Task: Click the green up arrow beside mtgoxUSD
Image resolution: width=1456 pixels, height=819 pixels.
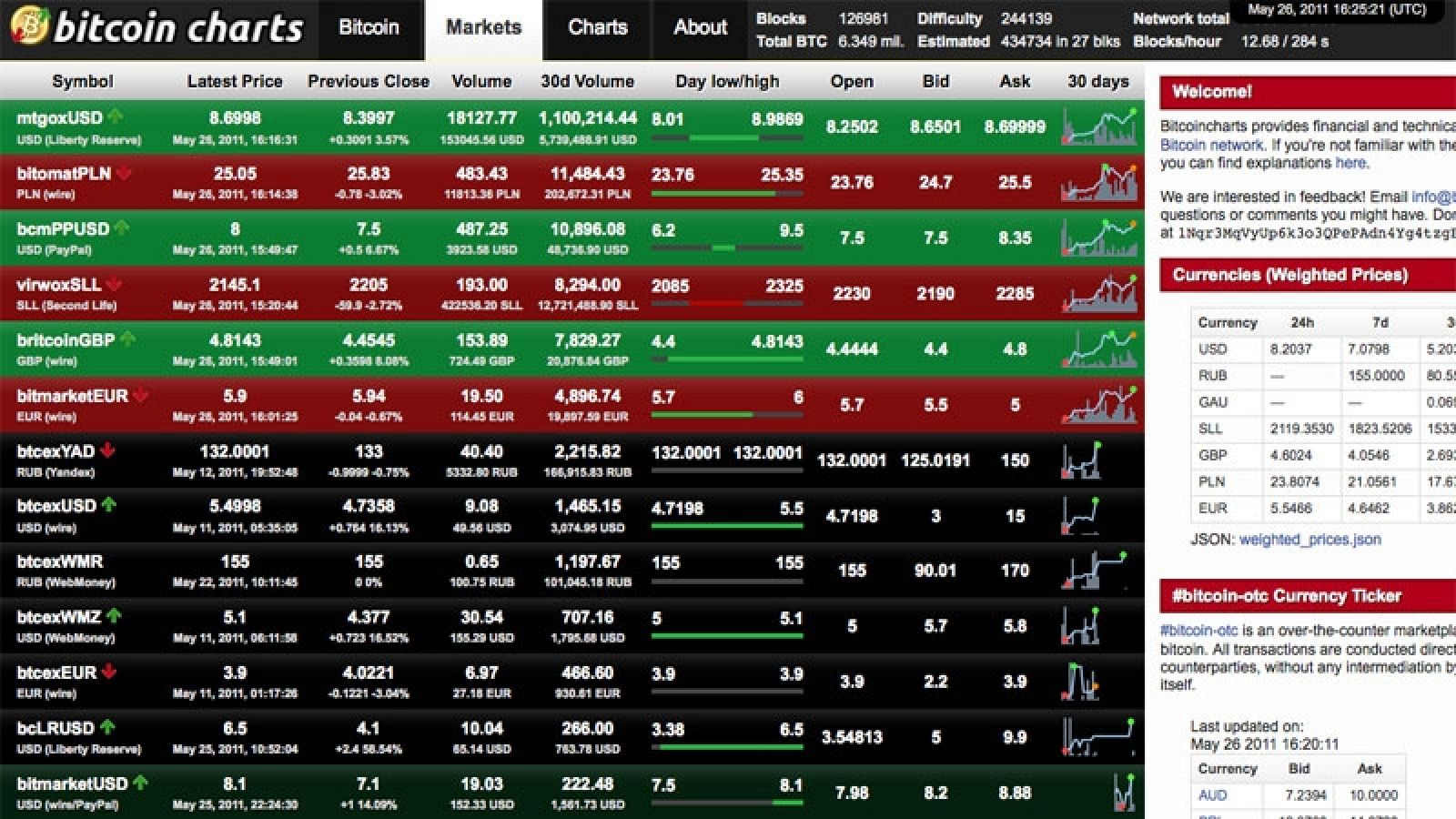Action: pos(116,116)
